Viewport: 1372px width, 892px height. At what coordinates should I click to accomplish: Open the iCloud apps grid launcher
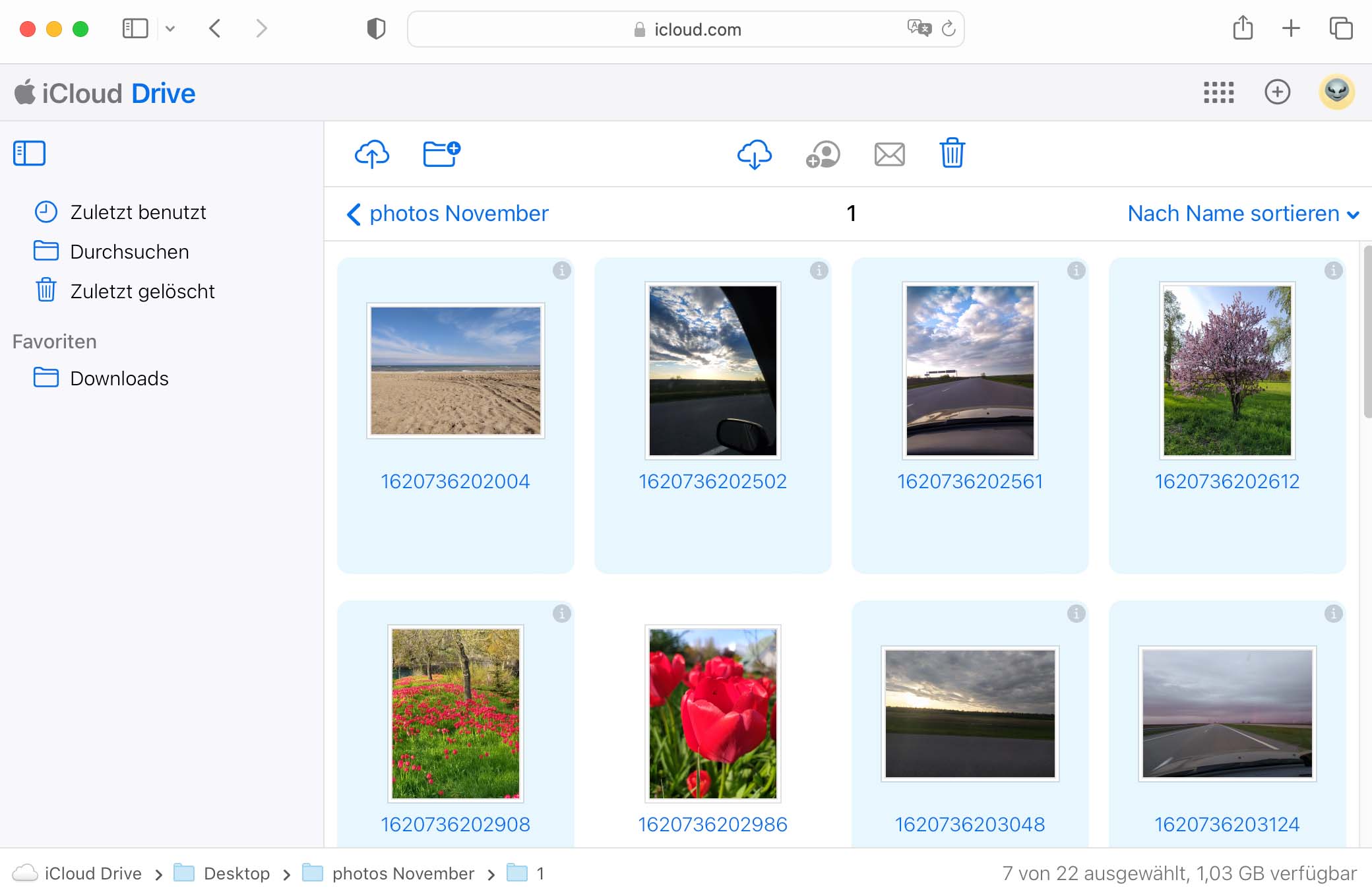(x=1218, y=92)
